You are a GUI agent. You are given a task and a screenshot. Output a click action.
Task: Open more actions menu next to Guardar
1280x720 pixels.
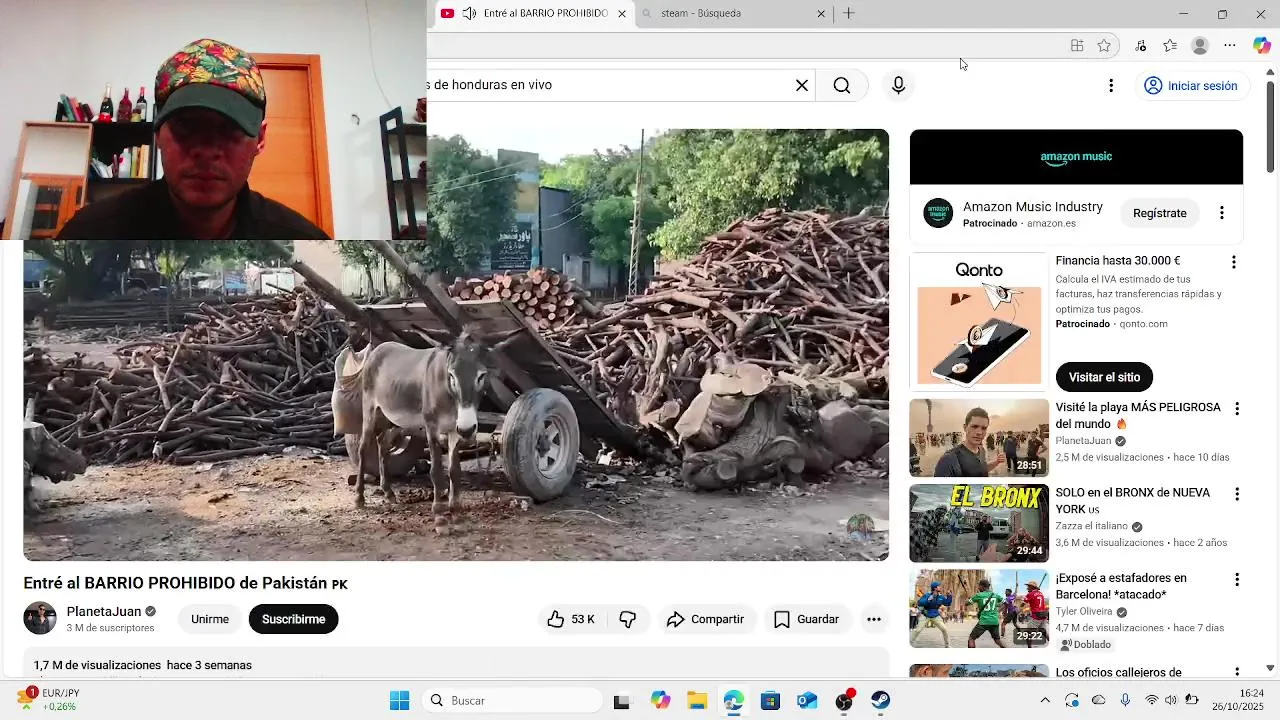click(874, 619)
